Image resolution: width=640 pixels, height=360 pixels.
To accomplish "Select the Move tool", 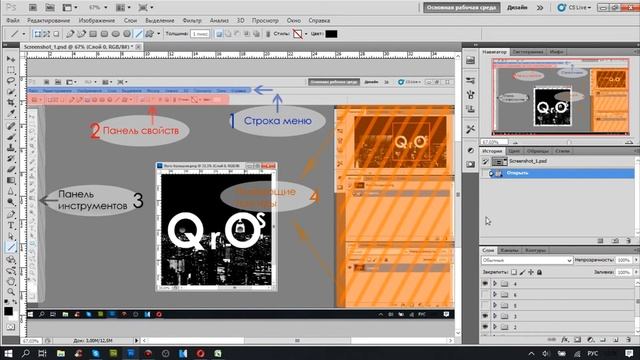I will click(x=11, y=59).
